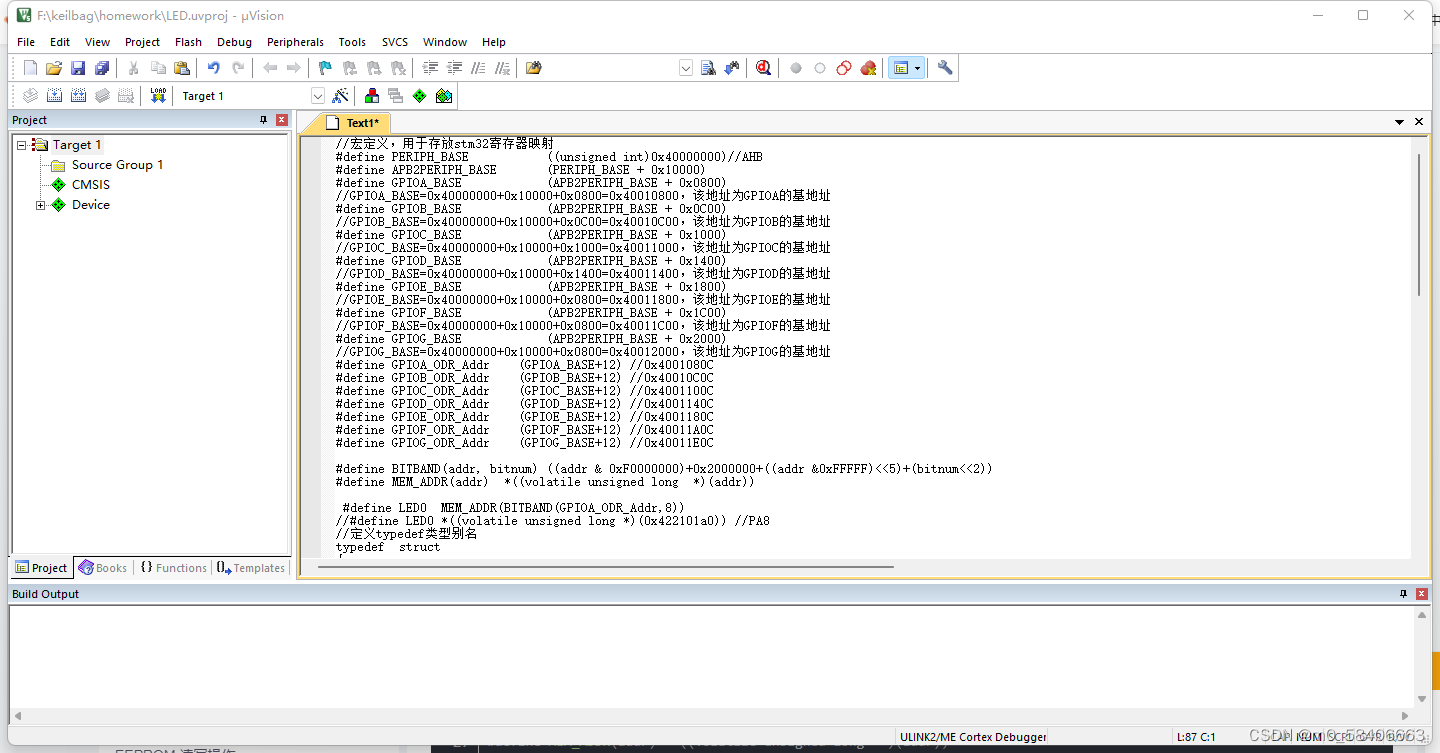1440x753 pixels.
Task: Click the Paste clipboard icon
Action: point(182,68)
